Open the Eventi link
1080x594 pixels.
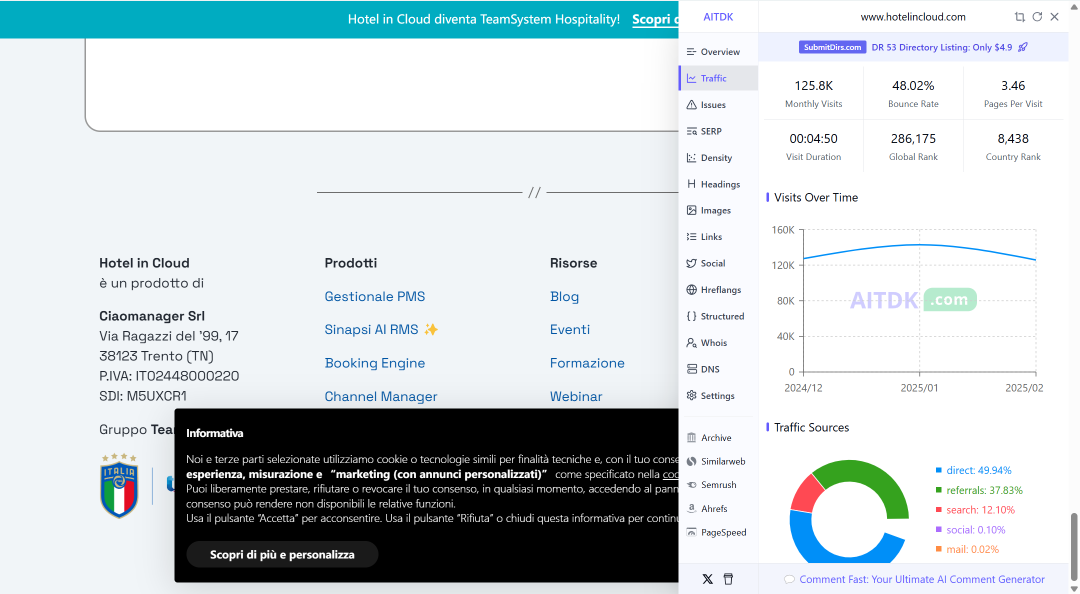570,329
